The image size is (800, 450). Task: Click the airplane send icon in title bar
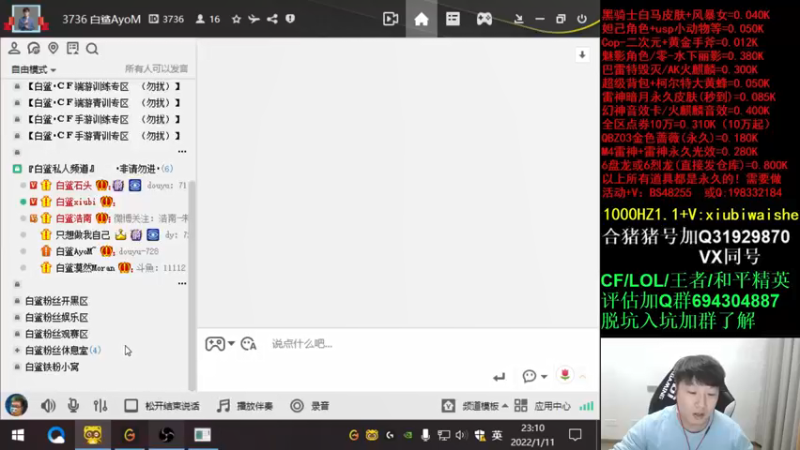[254, 19]
